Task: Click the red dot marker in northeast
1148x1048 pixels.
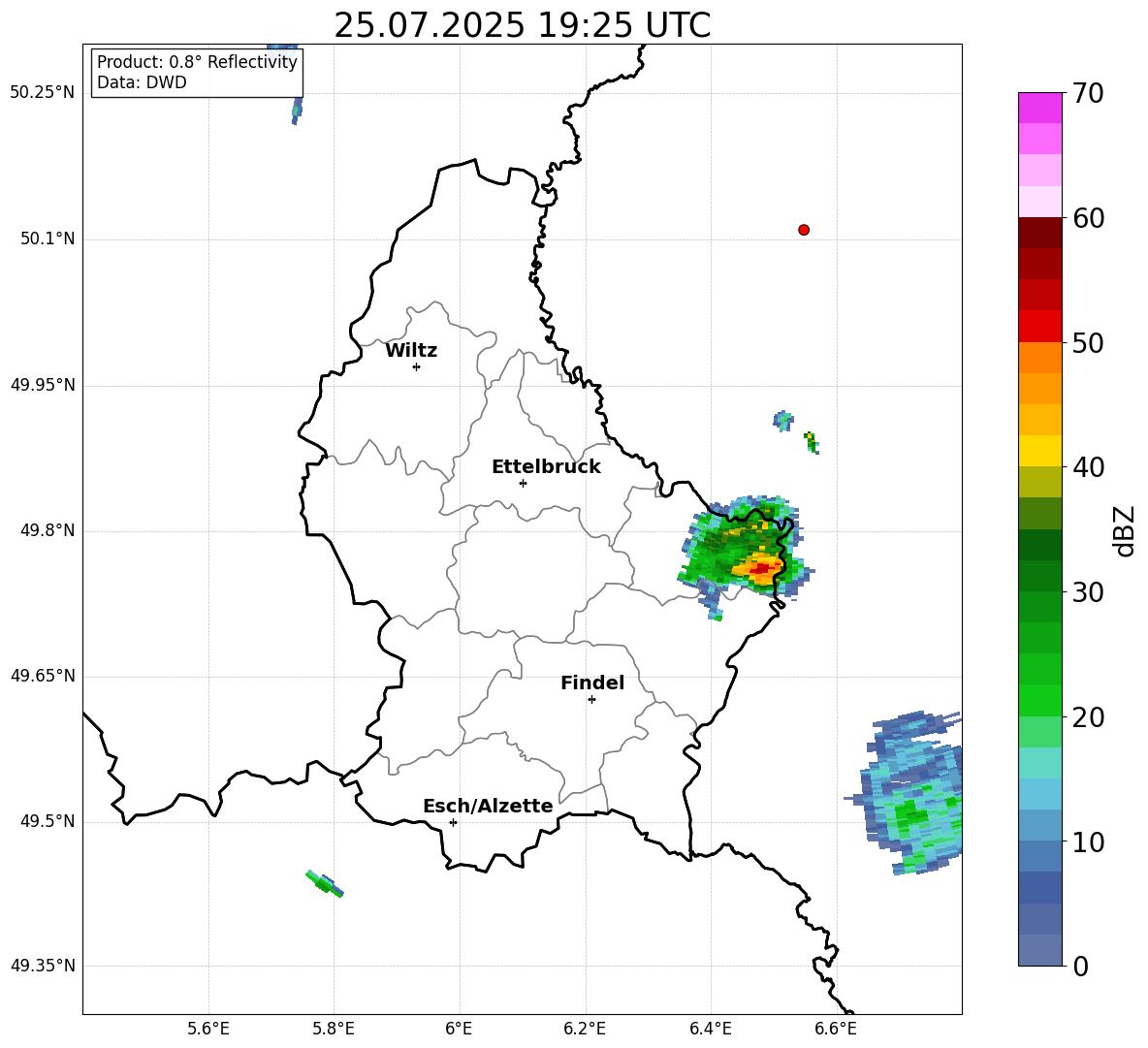Action: (x=804, y=230)
